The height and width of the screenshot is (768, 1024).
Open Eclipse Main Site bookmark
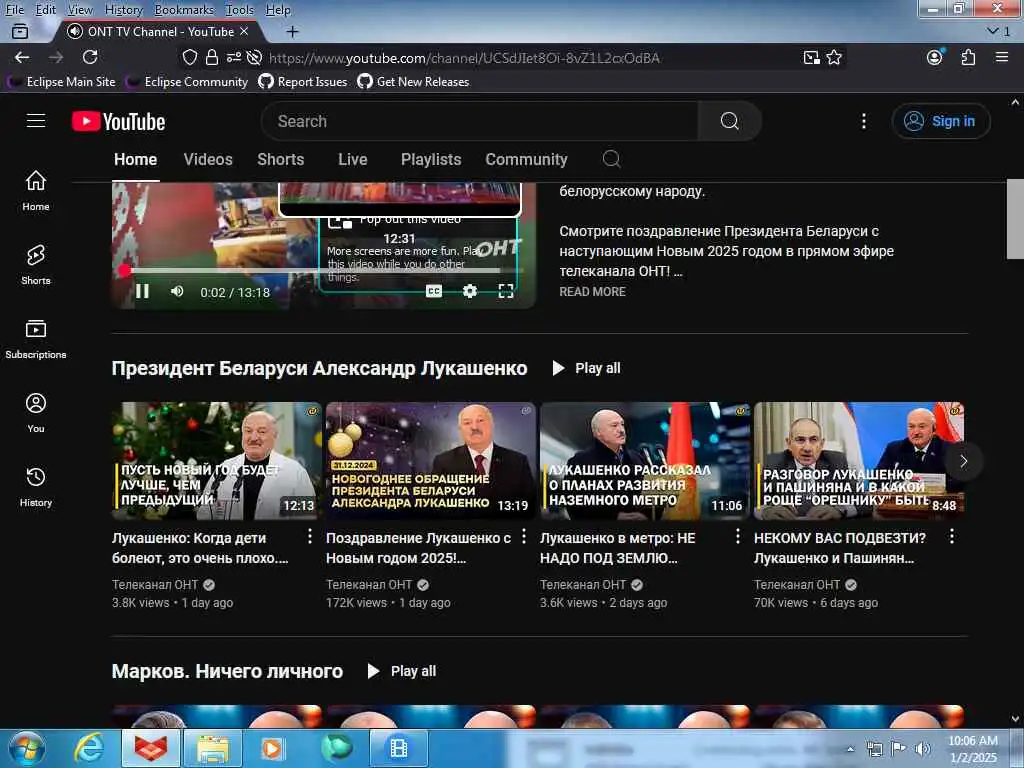tap(61, 82)
